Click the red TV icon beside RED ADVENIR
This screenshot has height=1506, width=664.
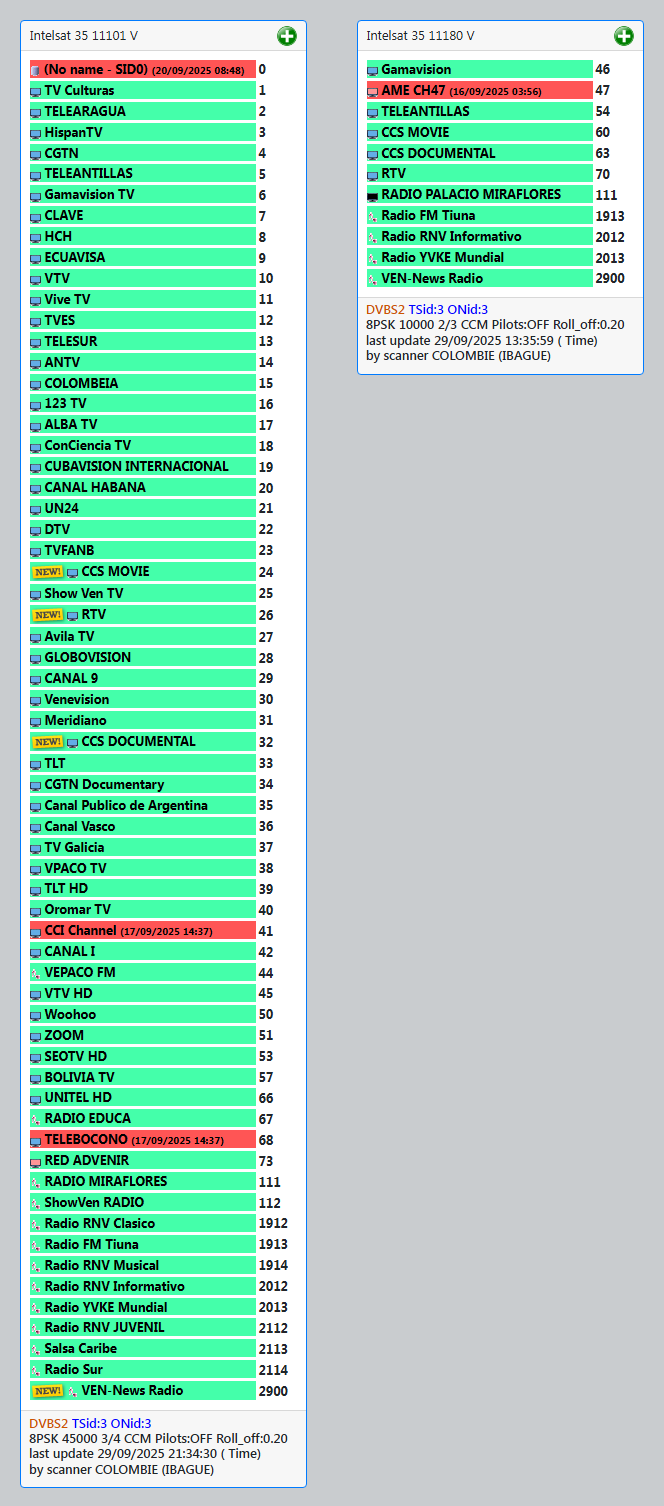click(x=36, y=1161)
